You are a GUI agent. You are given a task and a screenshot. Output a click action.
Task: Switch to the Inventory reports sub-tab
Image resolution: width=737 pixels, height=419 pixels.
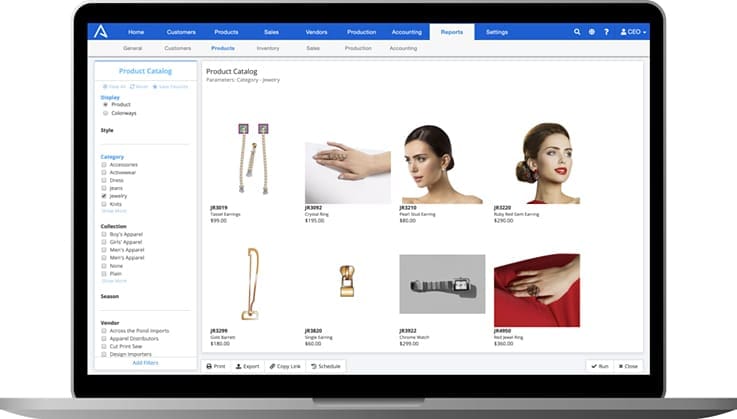pos(267,48)
